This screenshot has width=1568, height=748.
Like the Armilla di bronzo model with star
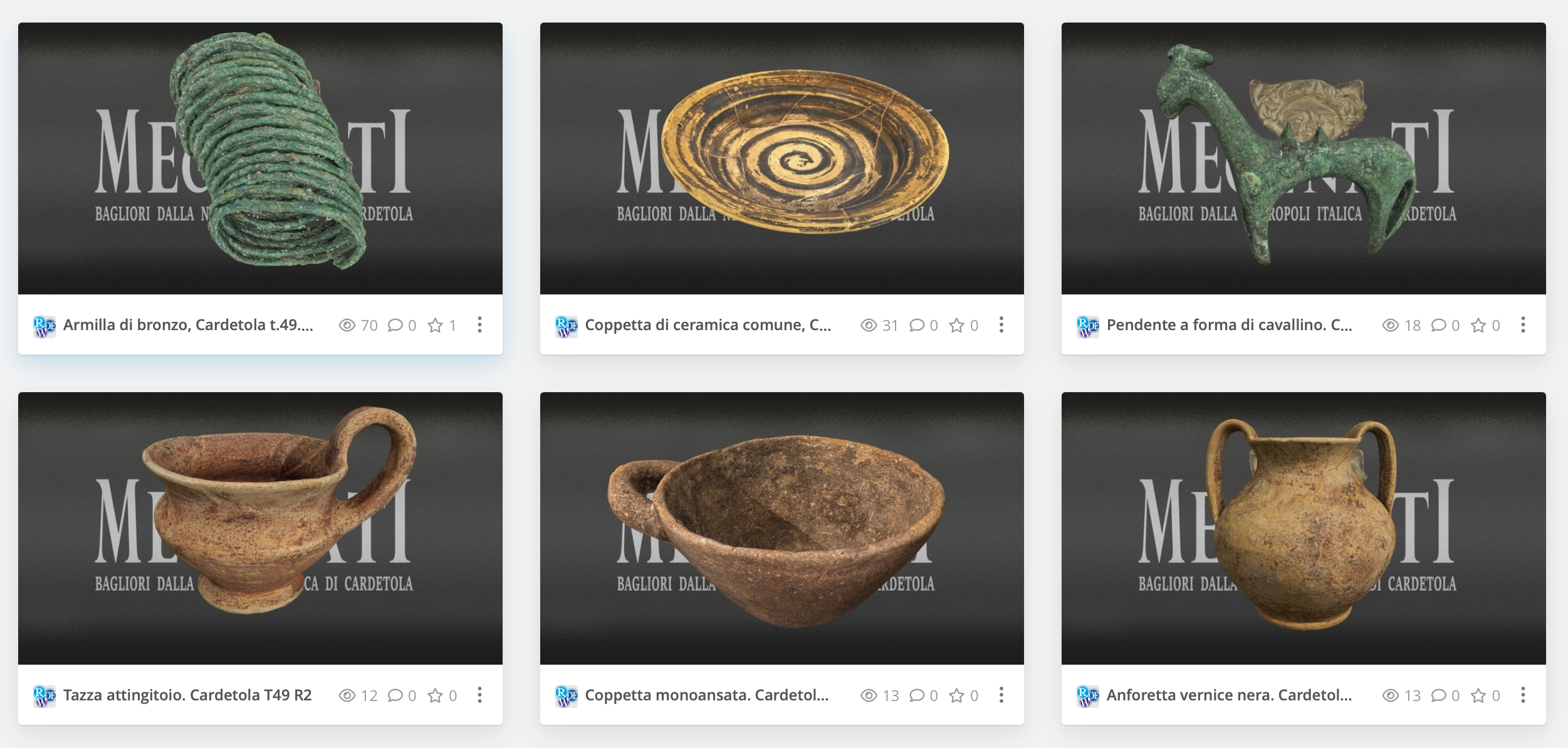pos(435,325)
